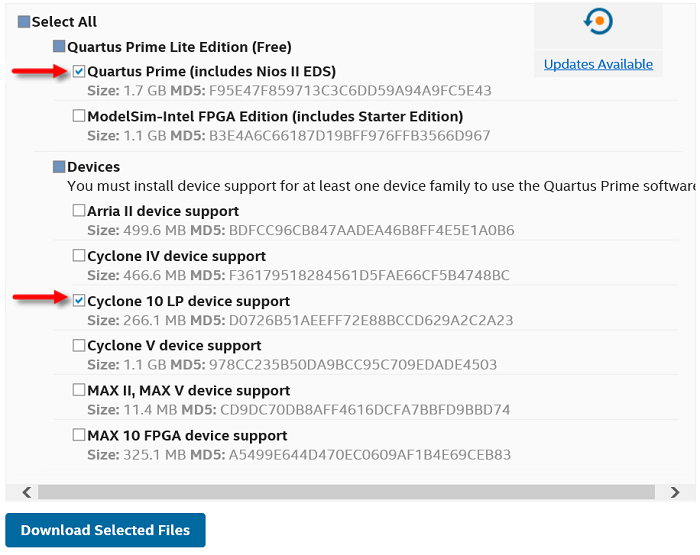Click the Quartus Prime Lite Edition (Free) label
Viewport: 700px width, 555px height.
tap(179, 46)
